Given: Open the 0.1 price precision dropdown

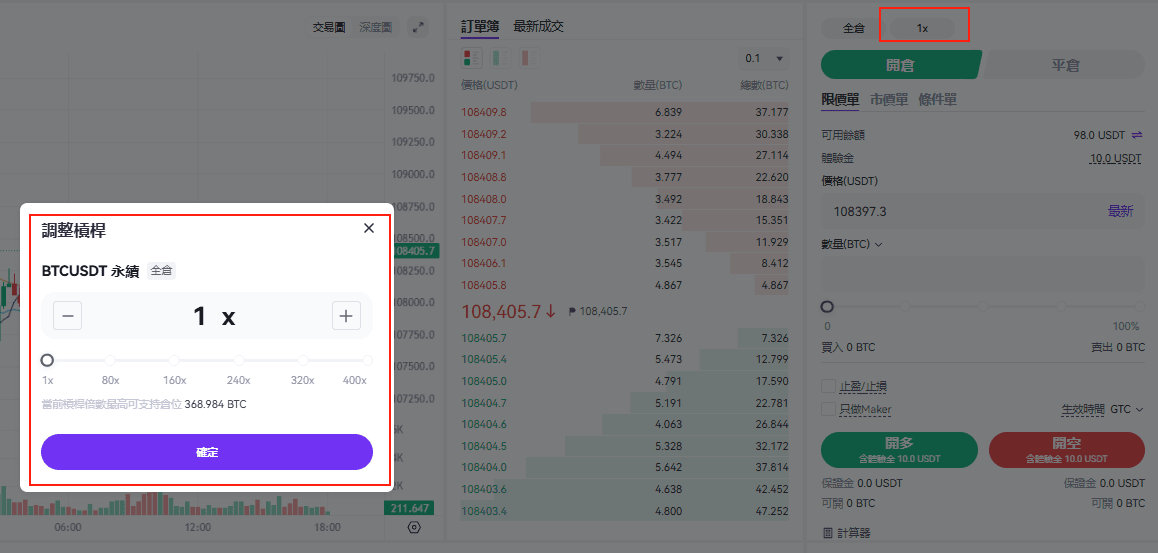Looking at the screenshot, I should pyautogui.click(x=764, y=58).
